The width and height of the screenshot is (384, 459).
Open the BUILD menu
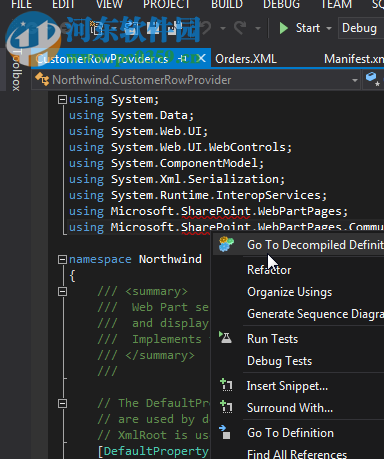[227, 4]
